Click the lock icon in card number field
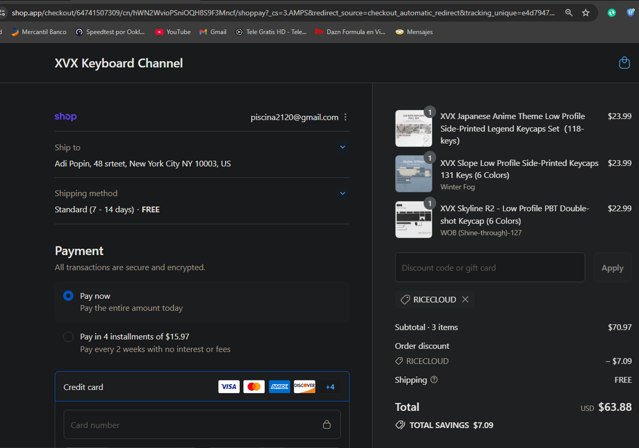This screenshot has width=639, height=448. (x=327, y=424)
